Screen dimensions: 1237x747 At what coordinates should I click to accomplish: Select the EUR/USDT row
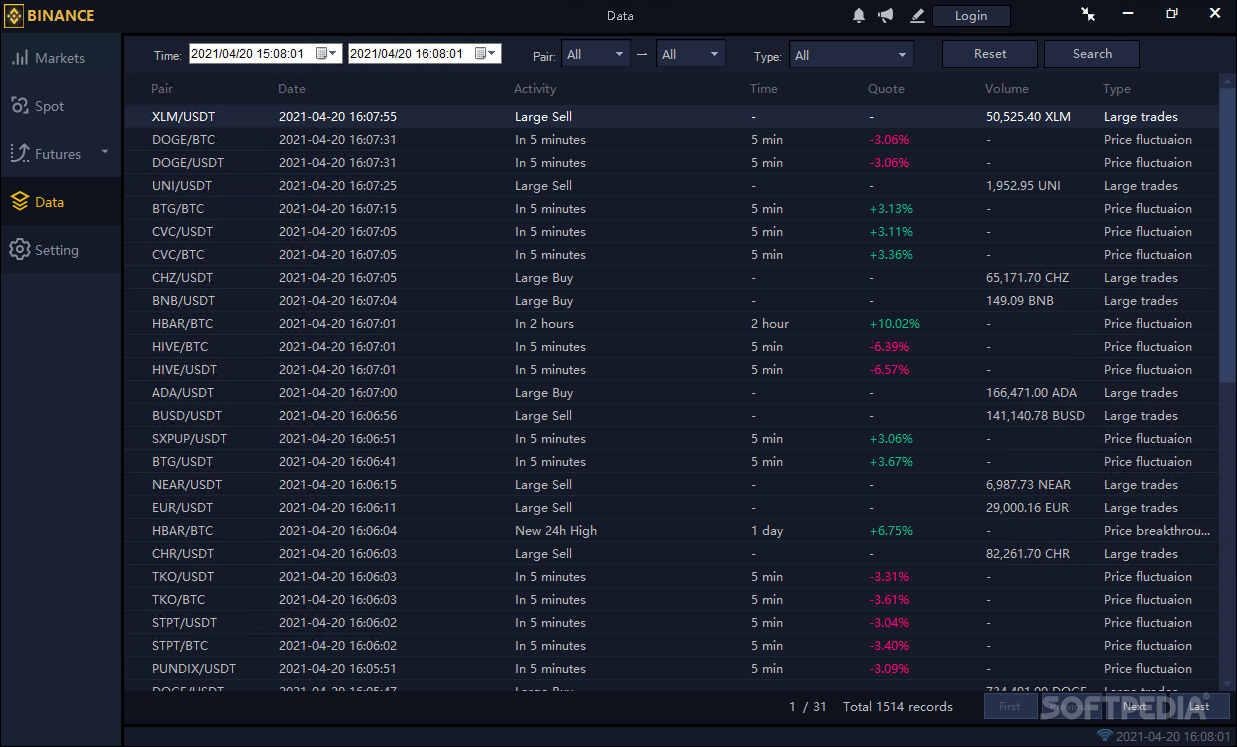671,508
